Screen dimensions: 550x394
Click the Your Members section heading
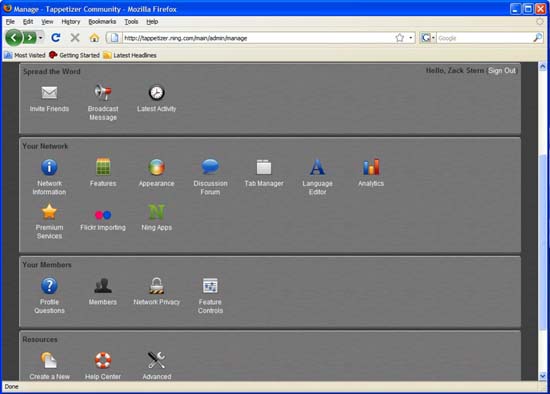pyautogui.click(x=47, y=265)
